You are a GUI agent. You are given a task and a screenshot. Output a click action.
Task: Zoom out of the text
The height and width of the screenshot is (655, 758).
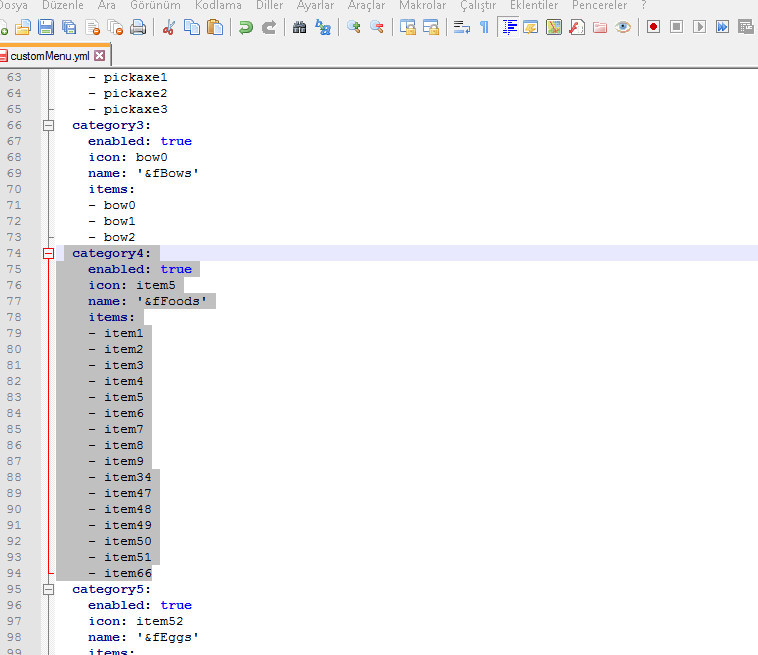pyautogui.click(x=377, y=27)
